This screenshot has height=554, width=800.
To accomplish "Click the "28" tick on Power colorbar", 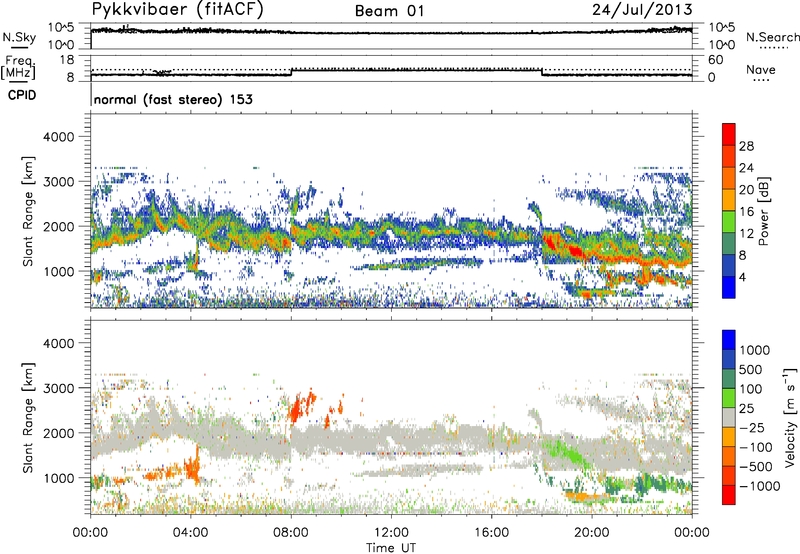I will [746, 146].
